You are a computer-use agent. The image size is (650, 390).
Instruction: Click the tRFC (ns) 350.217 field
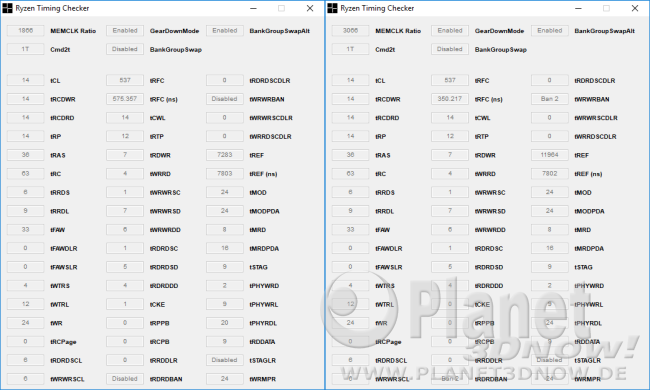coord(450,99)
